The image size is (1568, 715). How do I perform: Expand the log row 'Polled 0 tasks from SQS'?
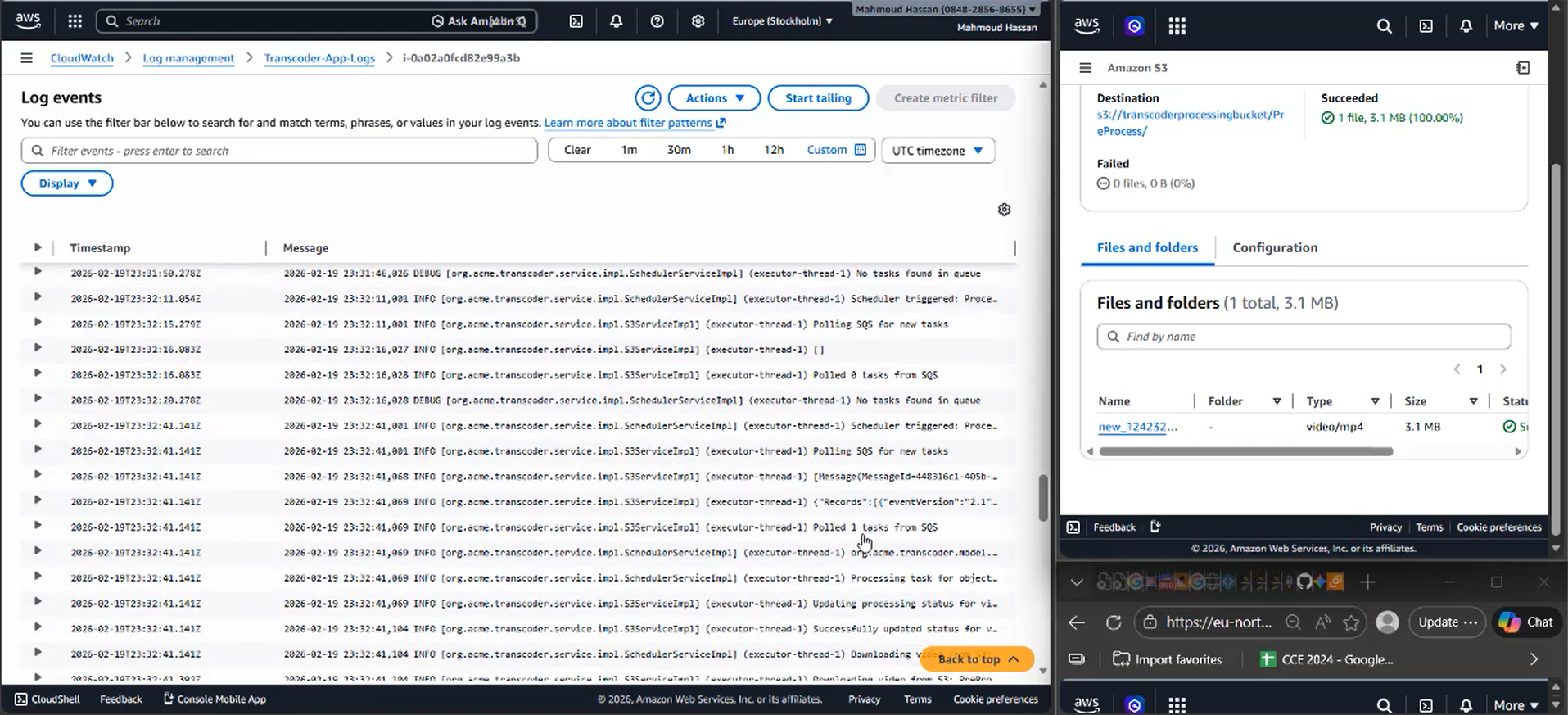pos(37,373)
